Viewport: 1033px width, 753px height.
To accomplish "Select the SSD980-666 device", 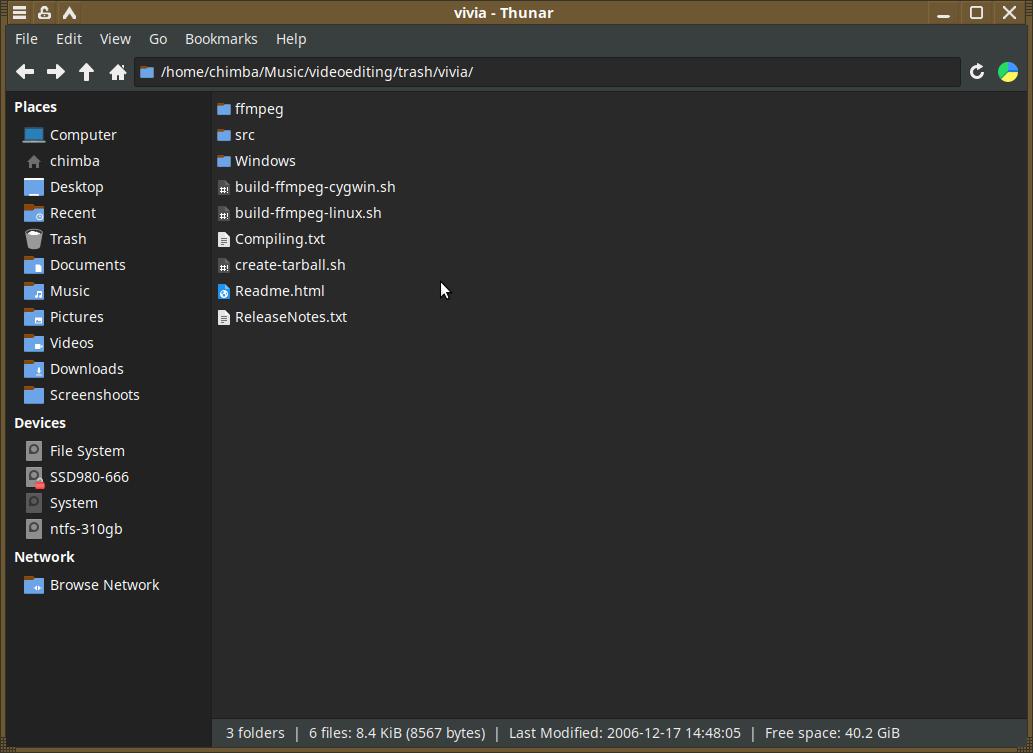I will [x=89, y=477].
